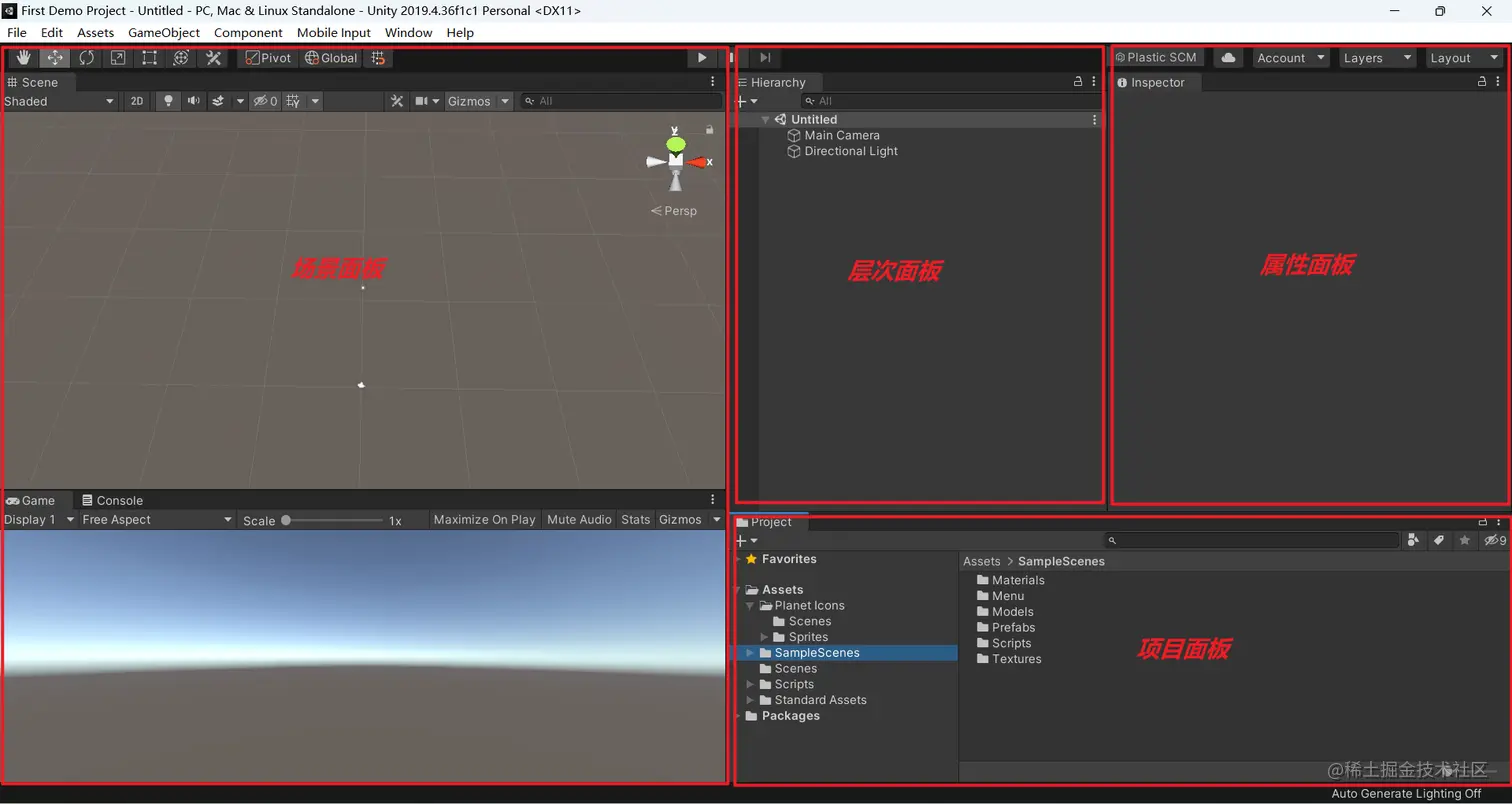This screenshot has height=804, width=1512.
Task: Toggle the Hierarchy panel lock
Action: tap(1078, 82)
